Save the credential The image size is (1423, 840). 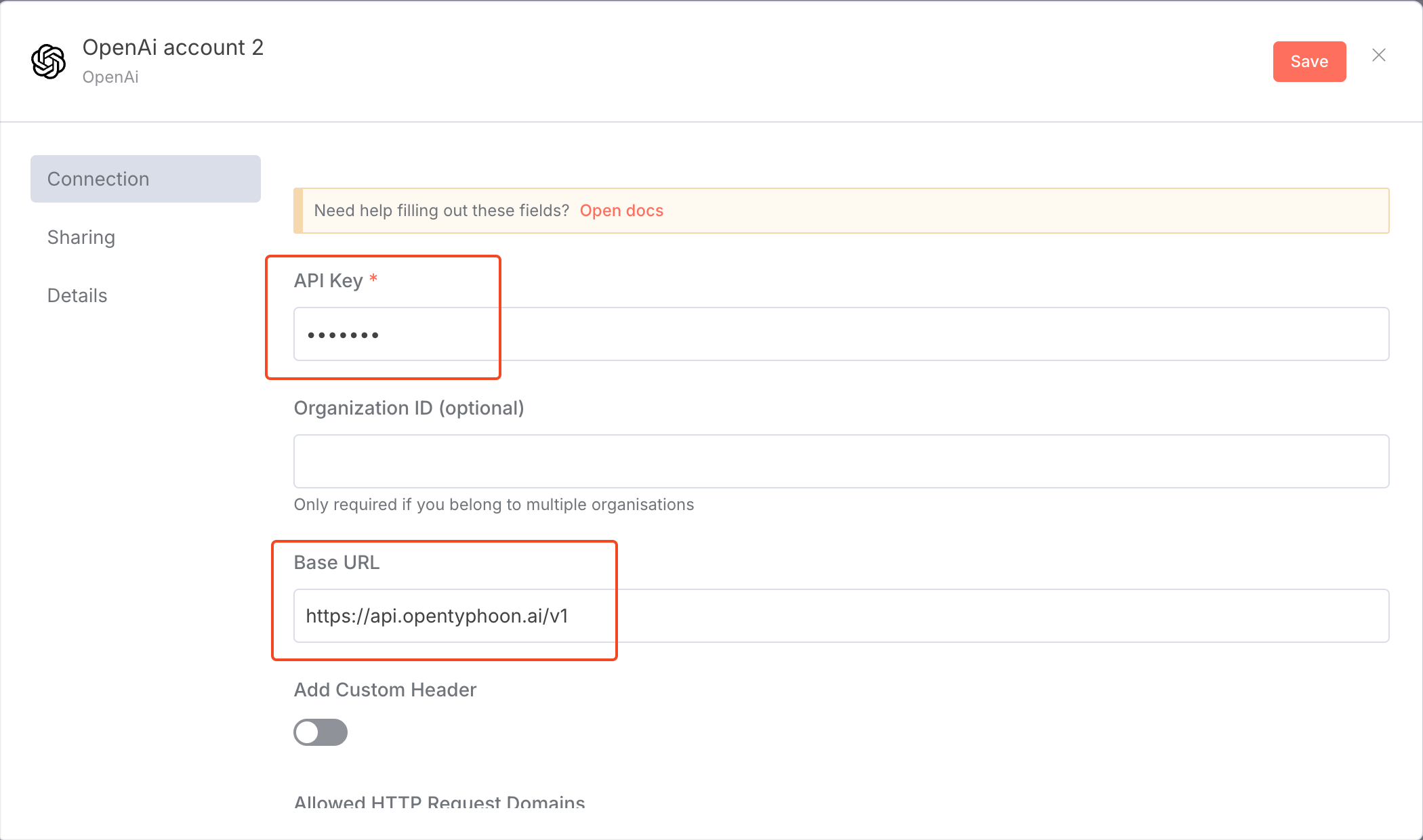coord(1308,62)
